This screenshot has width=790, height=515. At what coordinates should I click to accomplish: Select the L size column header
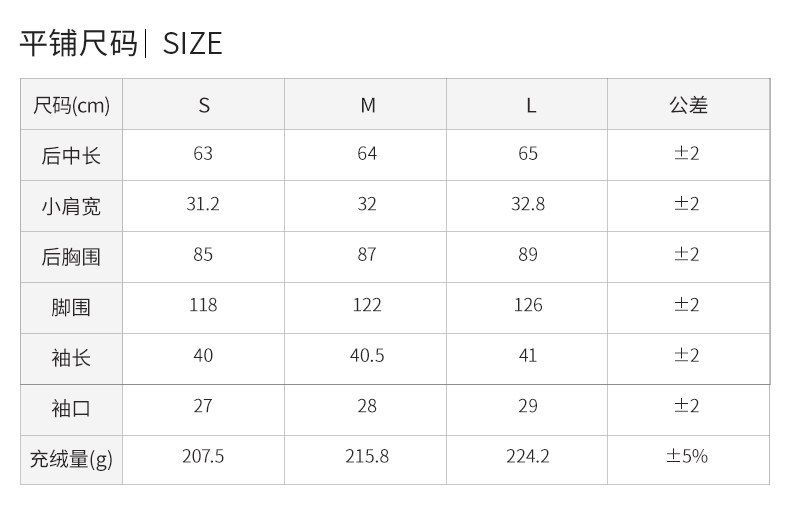527,105
